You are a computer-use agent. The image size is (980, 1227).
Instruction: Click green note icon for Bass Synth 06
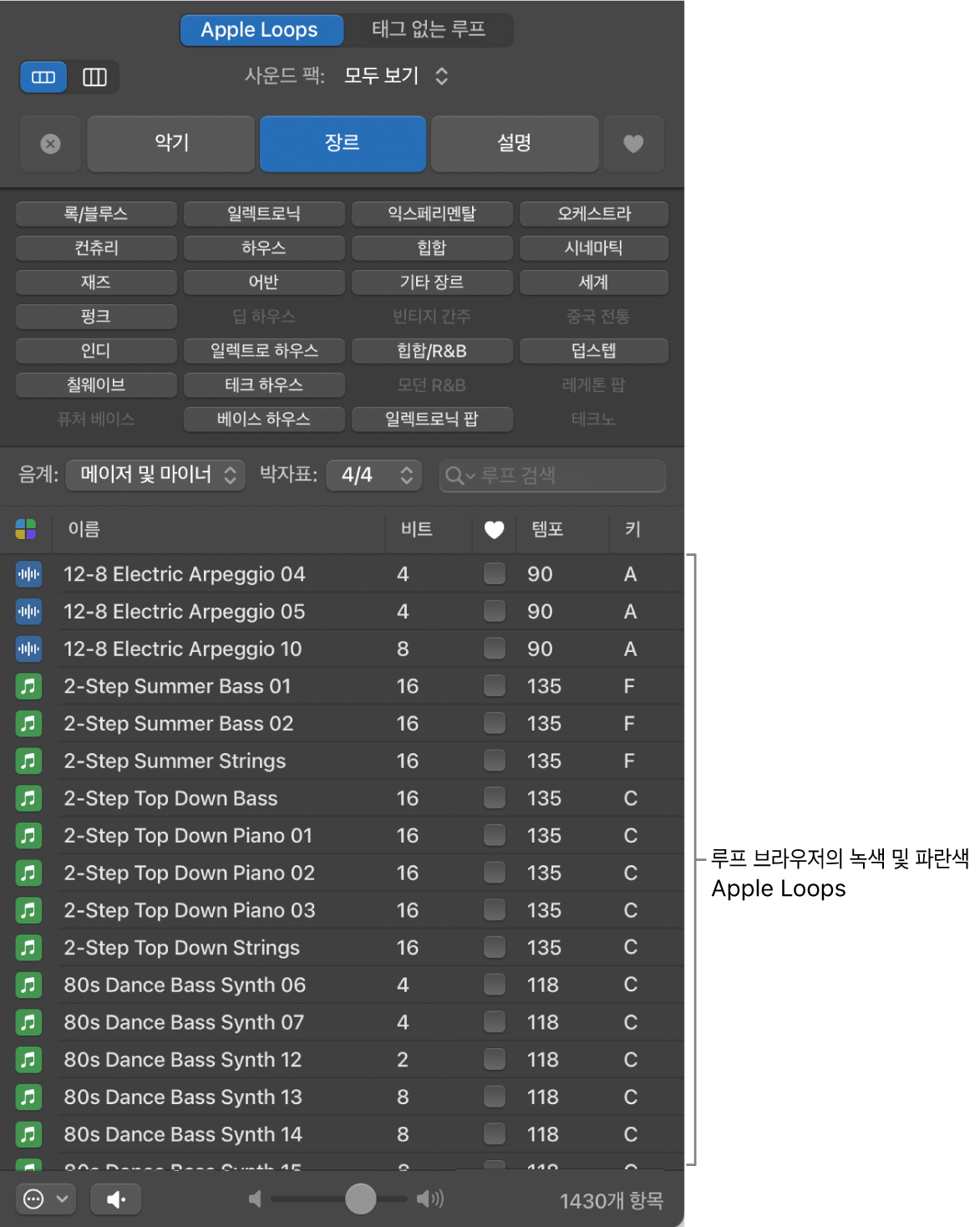(x=28, y=985)
